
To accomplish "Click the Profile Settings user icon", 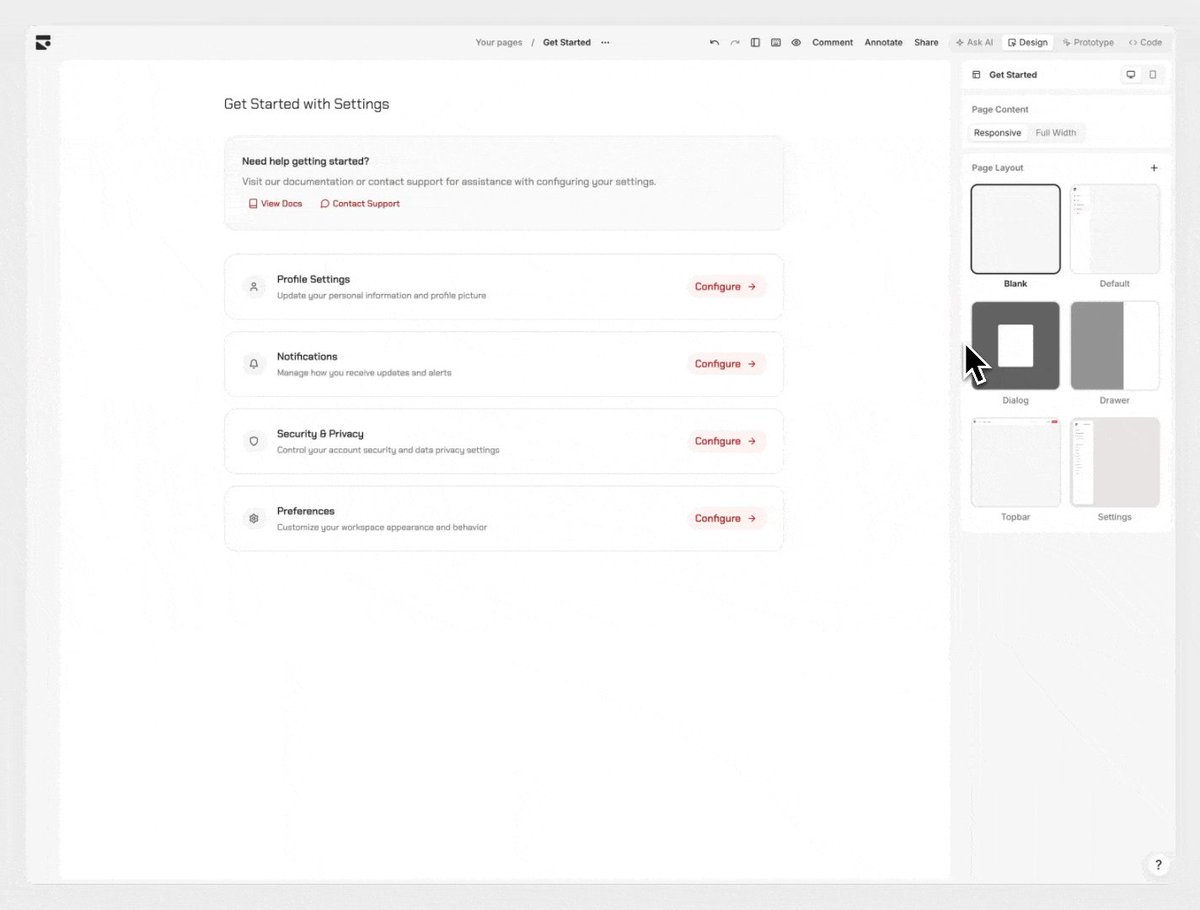I will click(x=254, y=287).
